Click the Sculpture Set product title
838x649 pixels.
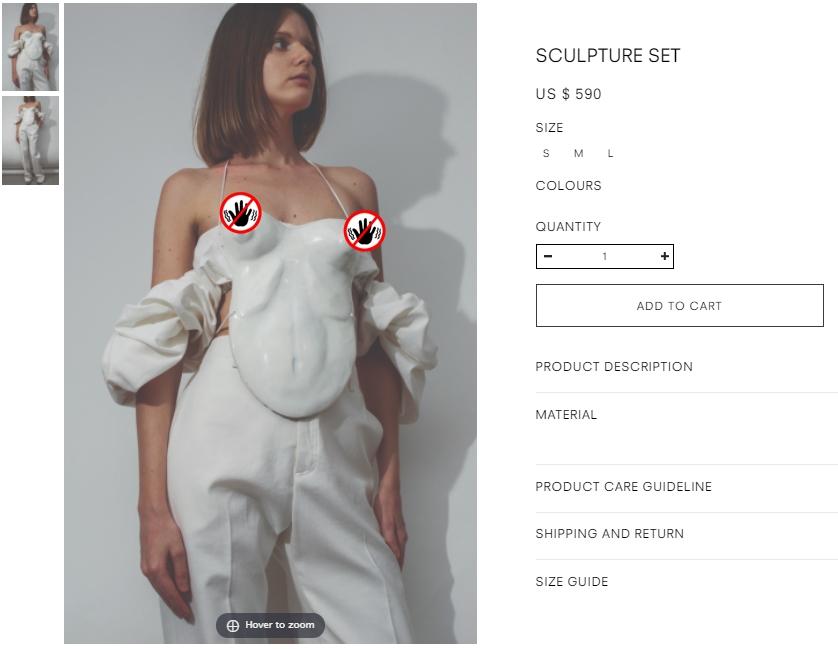pyautogui.click(x=608, y=56)
